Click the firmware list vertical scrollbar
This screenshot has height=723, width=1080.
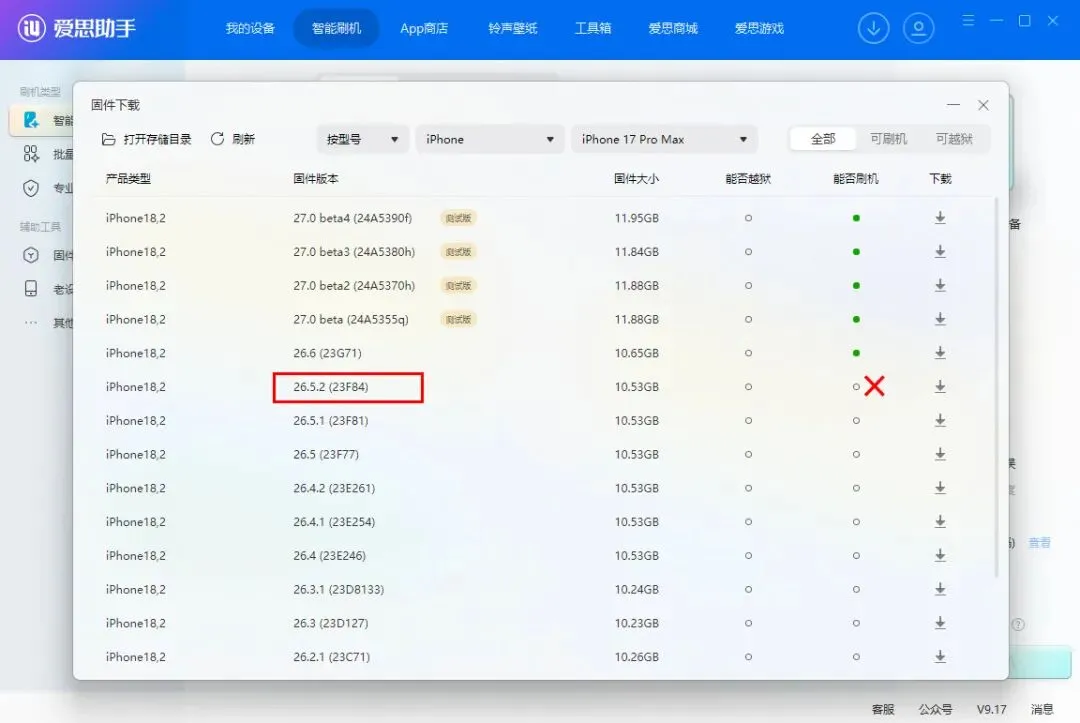point(996,387)
